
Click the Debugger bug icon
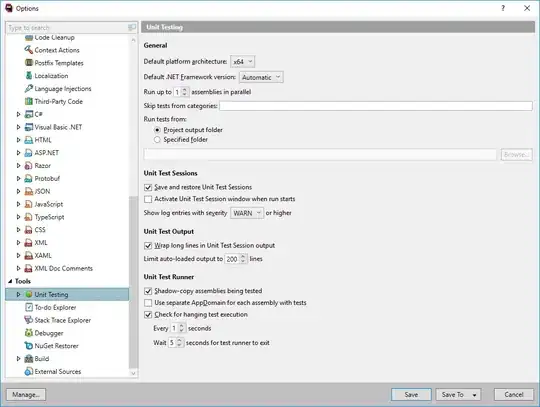tap(29, 333)
